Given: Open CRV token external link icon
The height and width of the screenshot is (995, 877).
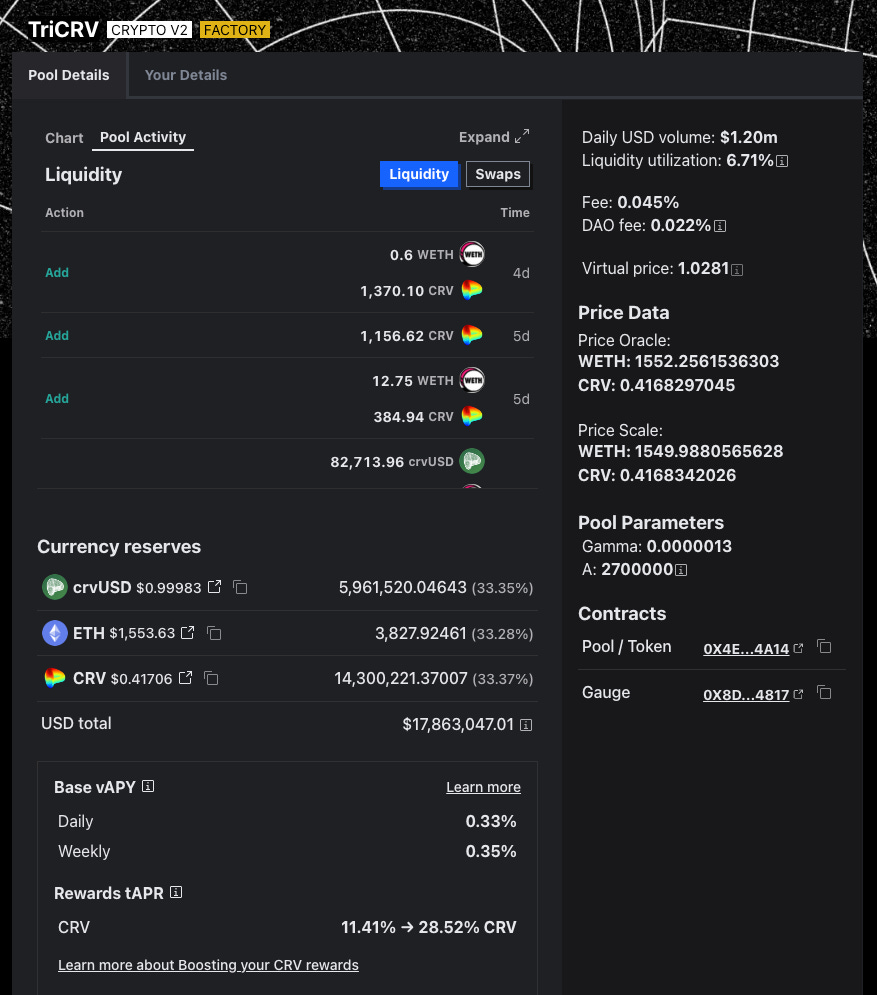Looking at the screenshot, I should tap(185, 678).
